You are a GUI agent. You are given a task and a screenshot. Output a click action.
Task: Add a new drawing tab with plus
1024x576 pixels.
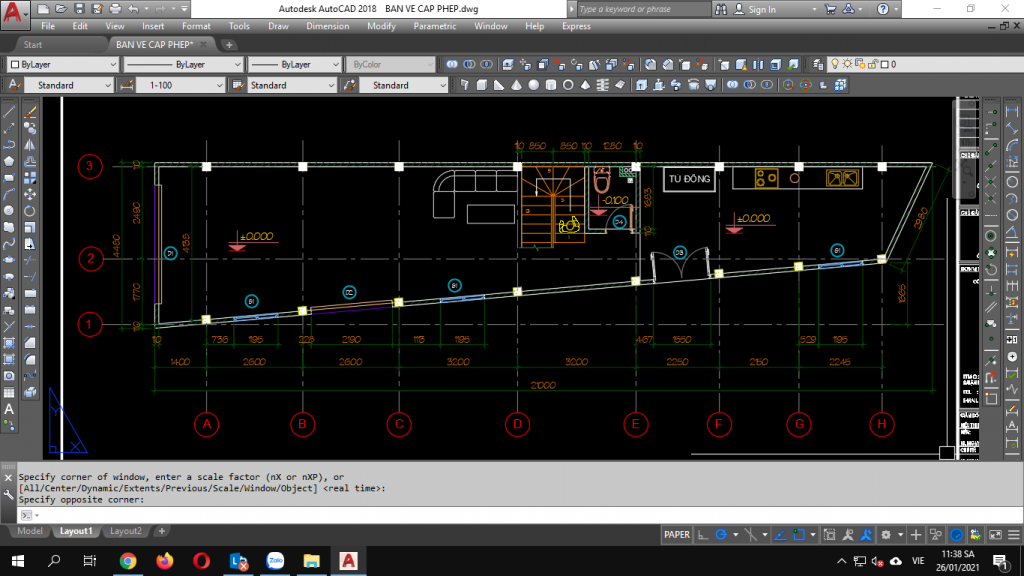point(229,44)
